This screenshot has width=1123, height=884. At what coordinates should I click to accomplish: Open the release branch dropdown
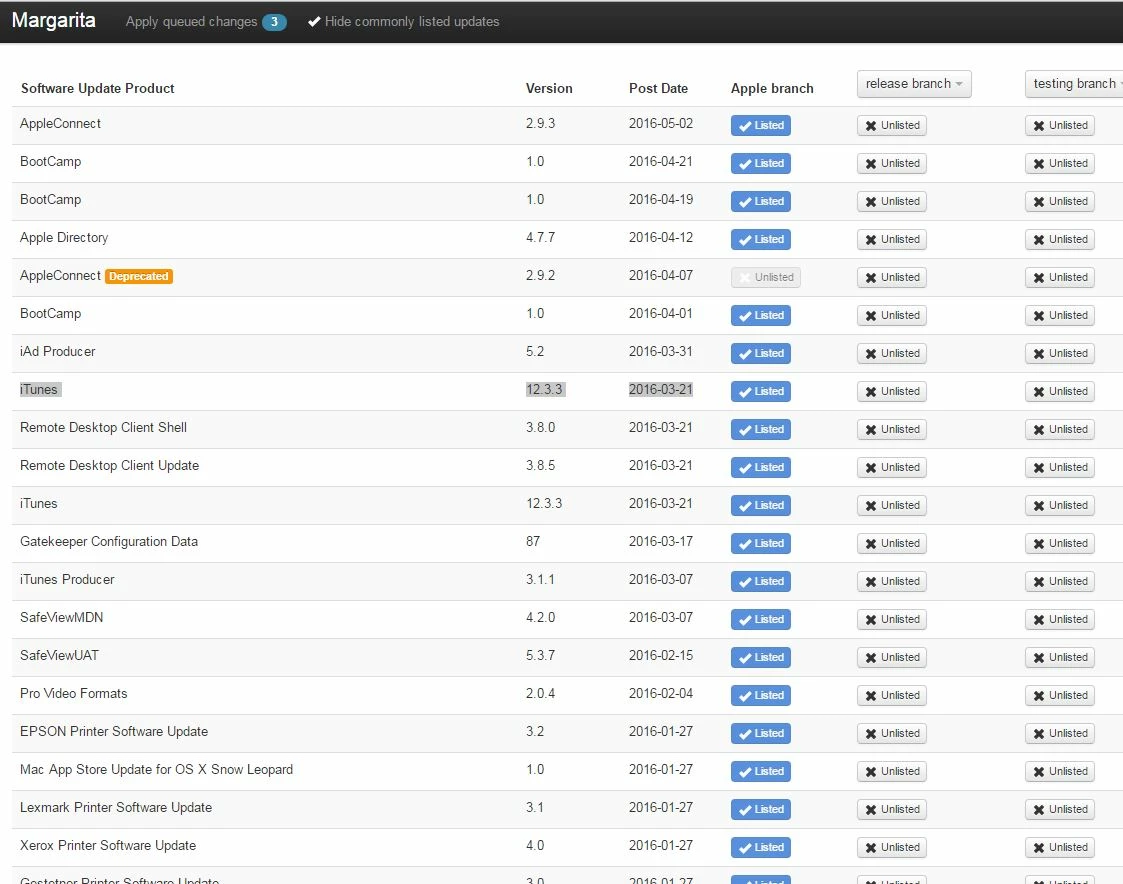coord(914,84)
